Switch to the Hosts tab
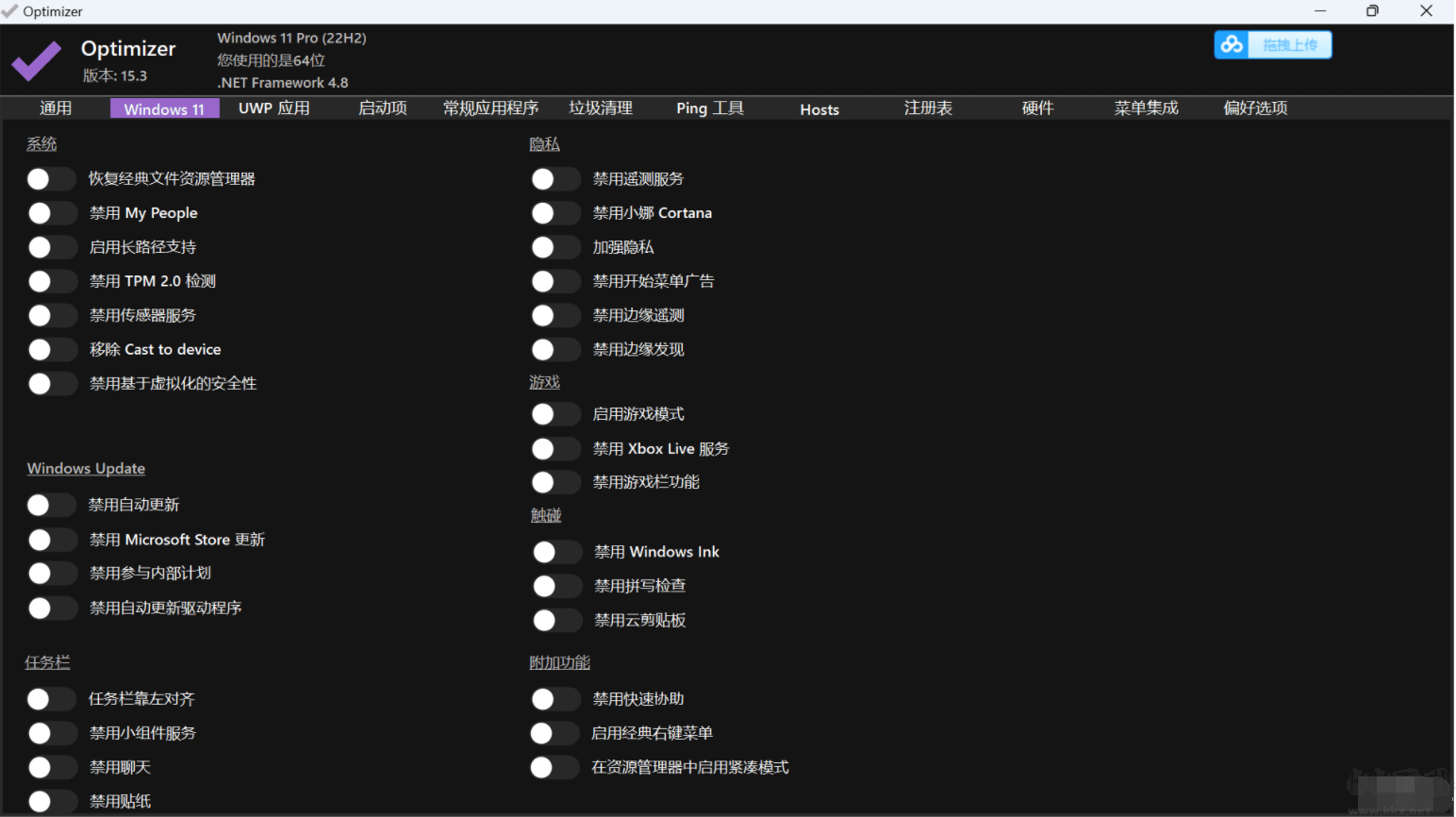The width and height of the screenshot is (1456, 817). [x=819, y=108]
